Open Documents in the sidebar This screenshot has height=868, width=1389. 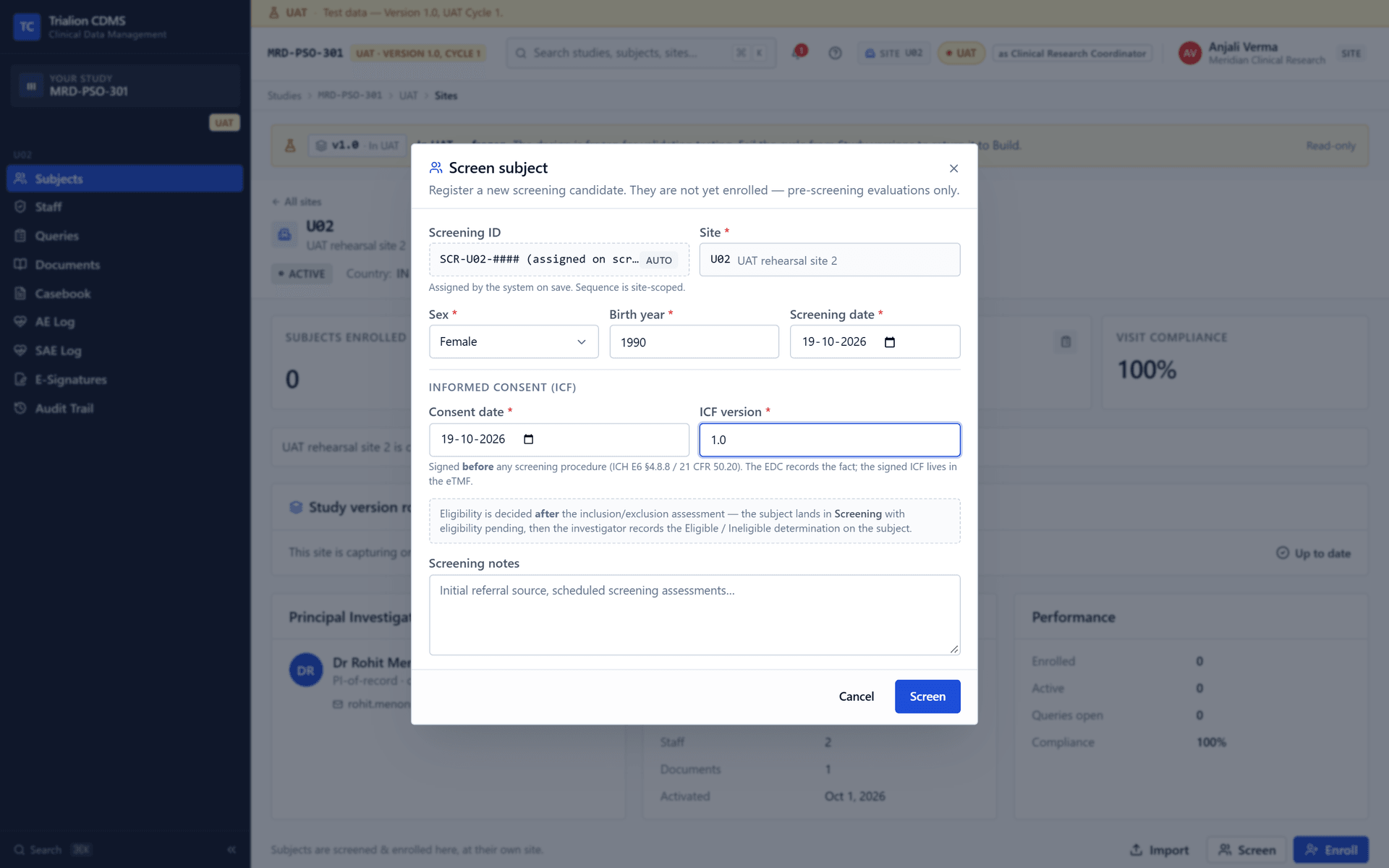124,265
